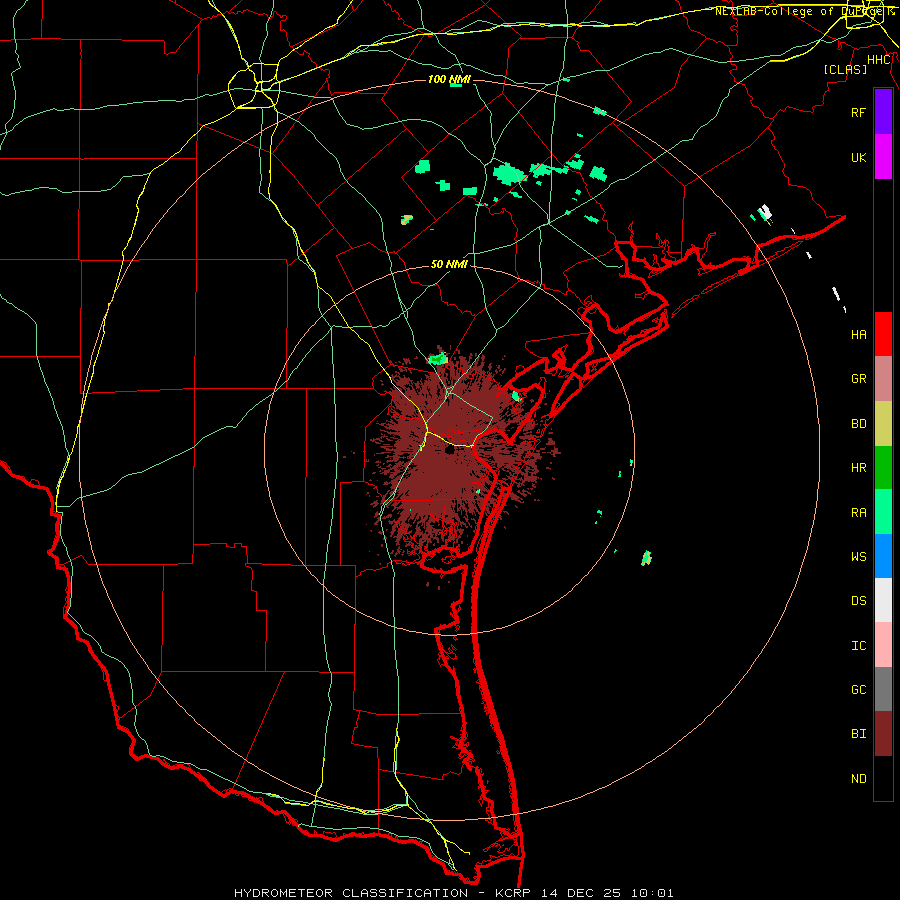Click the NEXLAB-College of DuPage credit text
This screenshot has width=900, height=900.
click(x=804, y=11)
